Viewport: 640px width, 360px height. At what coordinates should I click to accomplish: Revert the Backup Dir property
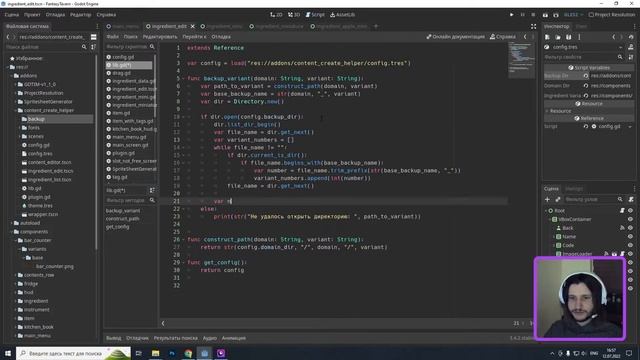(586, 76)
